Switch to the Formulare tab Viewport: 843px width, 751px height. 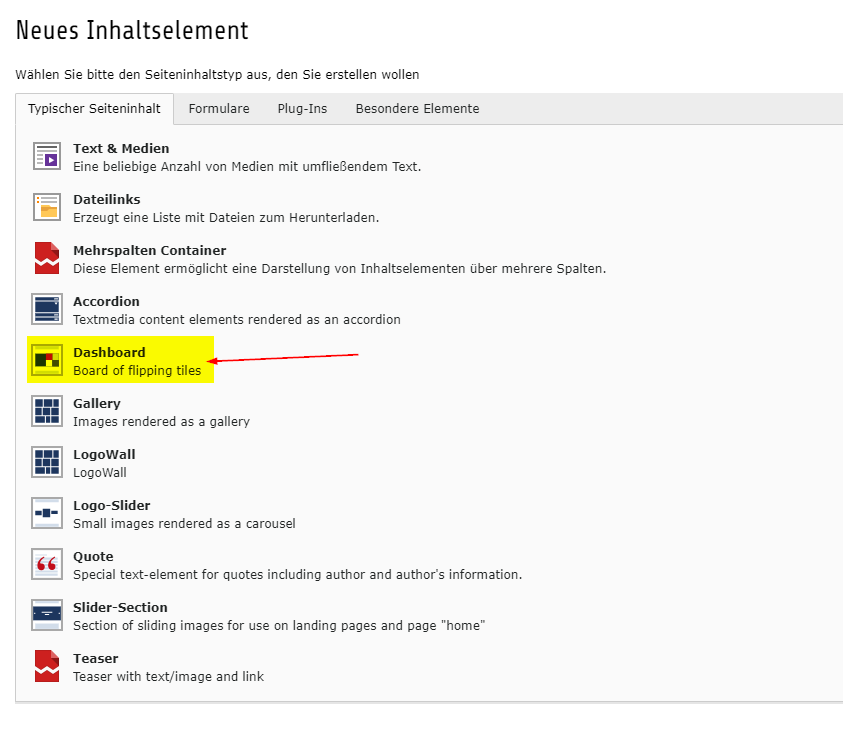pos(219,109)
